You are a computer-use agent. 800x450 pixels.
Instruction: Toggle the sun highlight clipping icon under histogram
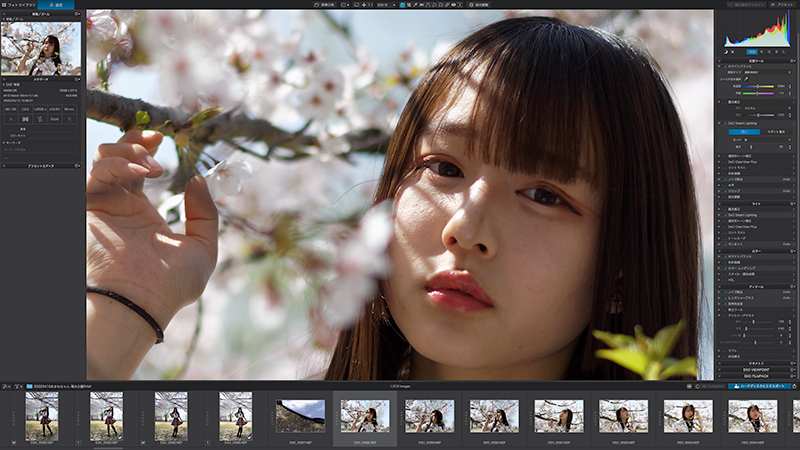[733, 52]
